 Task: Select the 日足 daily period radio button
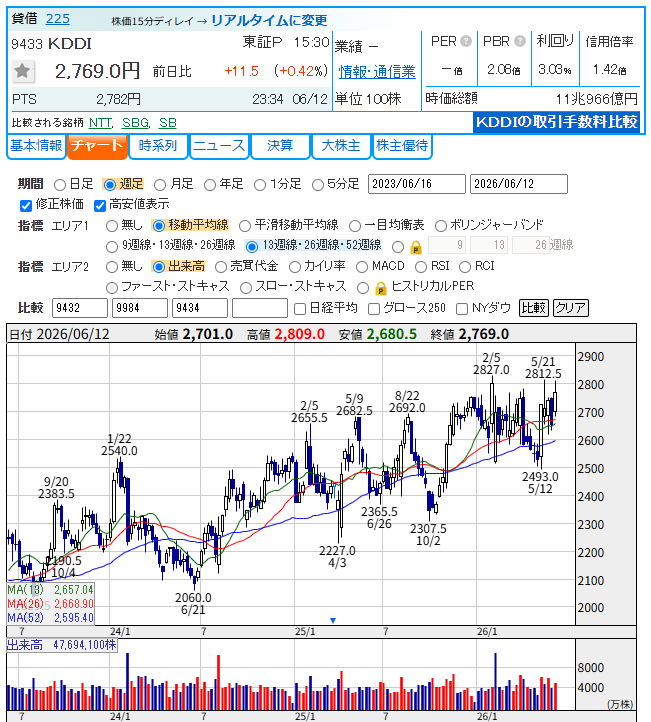[x=60, y=185]
